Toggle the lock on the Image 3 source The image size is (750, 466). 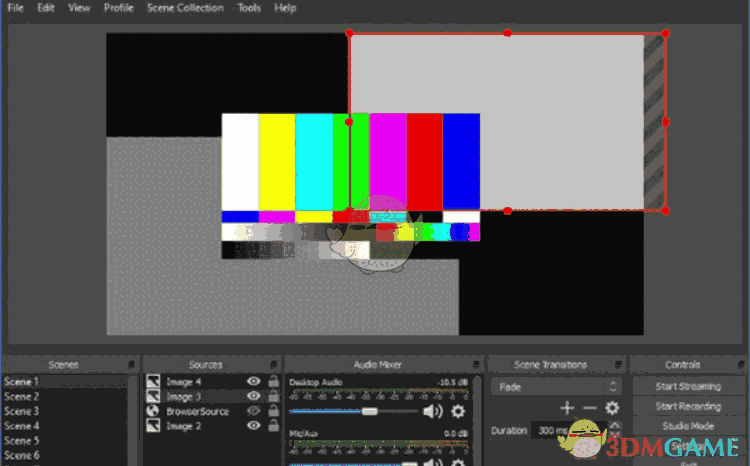[x=274, y=396]
